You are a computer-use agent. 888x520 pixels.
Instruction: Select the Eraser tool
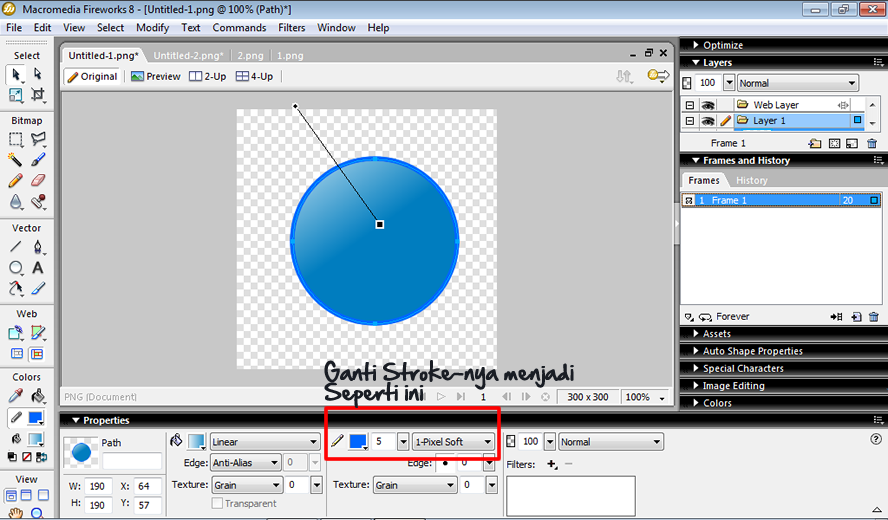(x=37, y=181)
